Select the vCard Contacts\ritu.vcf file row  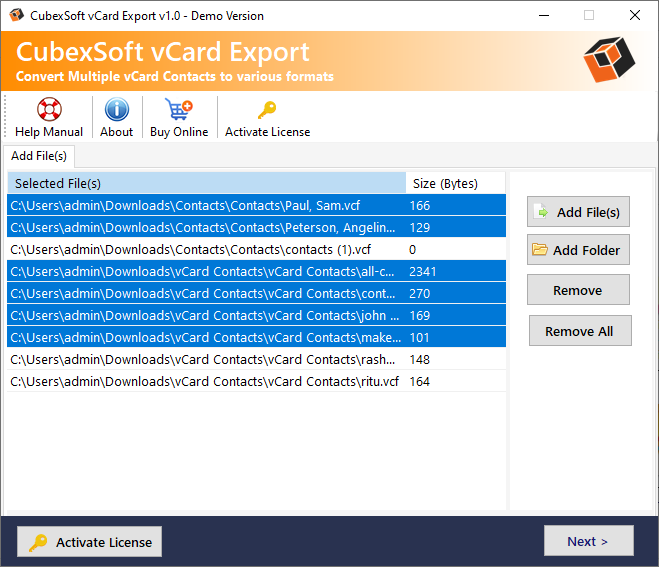[x=256, y=382]
